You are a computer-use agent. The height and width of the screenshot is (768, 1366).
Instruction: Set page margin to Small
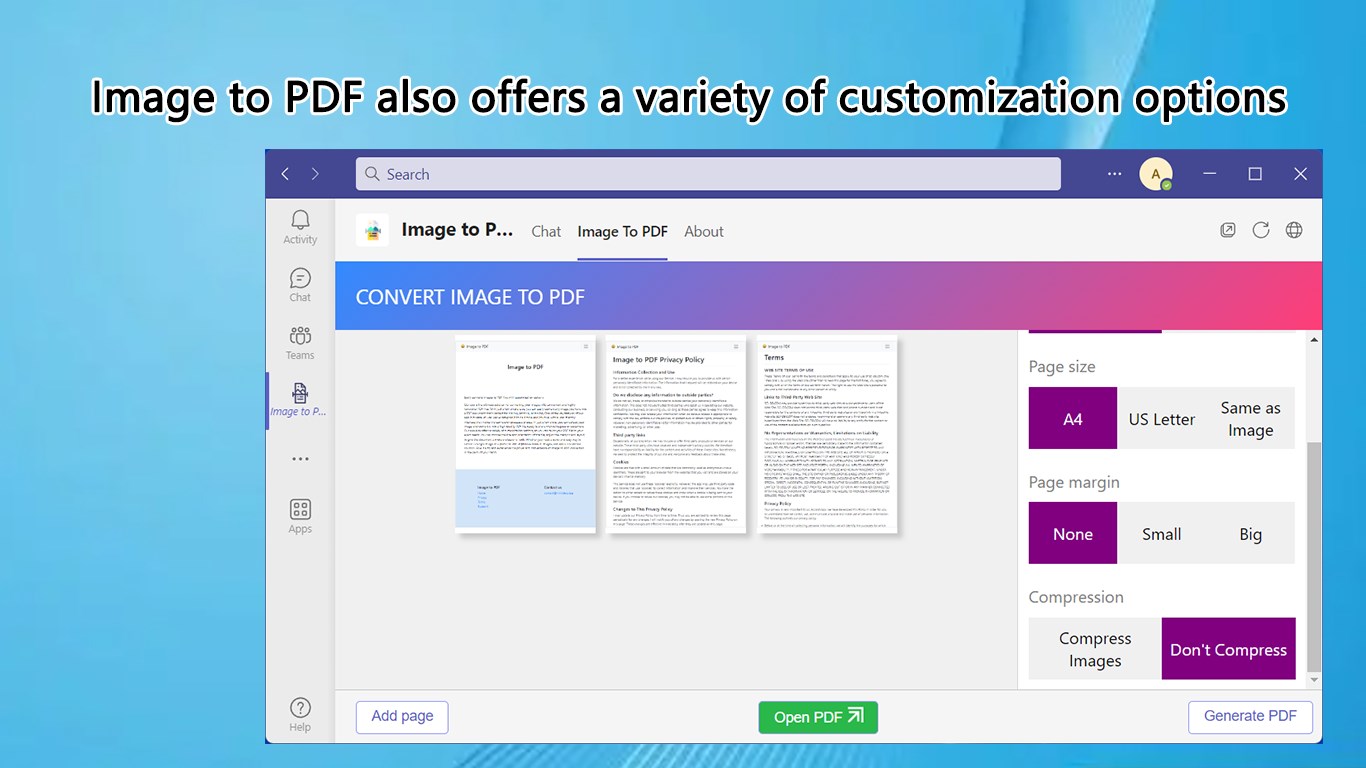(x=1162, y=533)
